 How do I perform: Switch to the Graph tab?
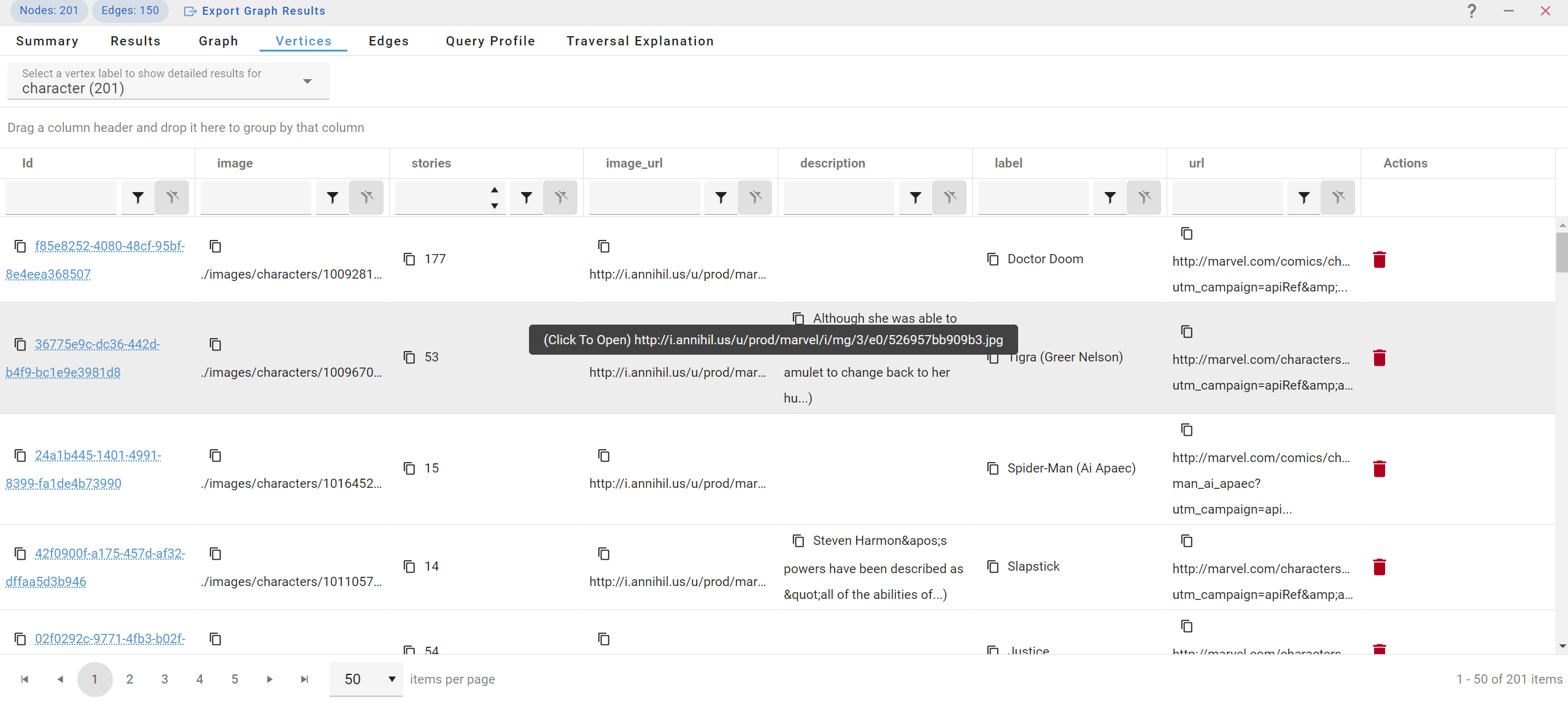[218, 41]
